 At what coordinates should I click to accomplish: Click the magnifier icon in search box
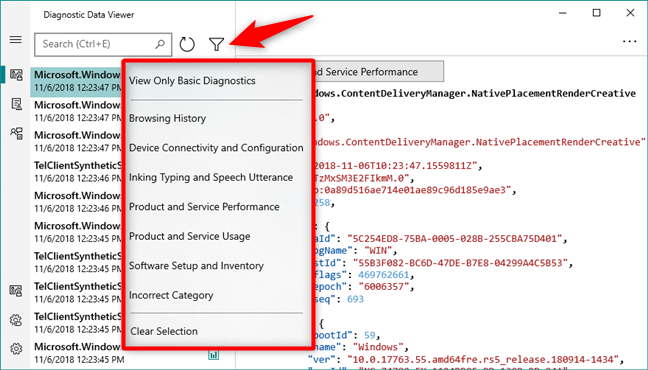tap(160, 44)
